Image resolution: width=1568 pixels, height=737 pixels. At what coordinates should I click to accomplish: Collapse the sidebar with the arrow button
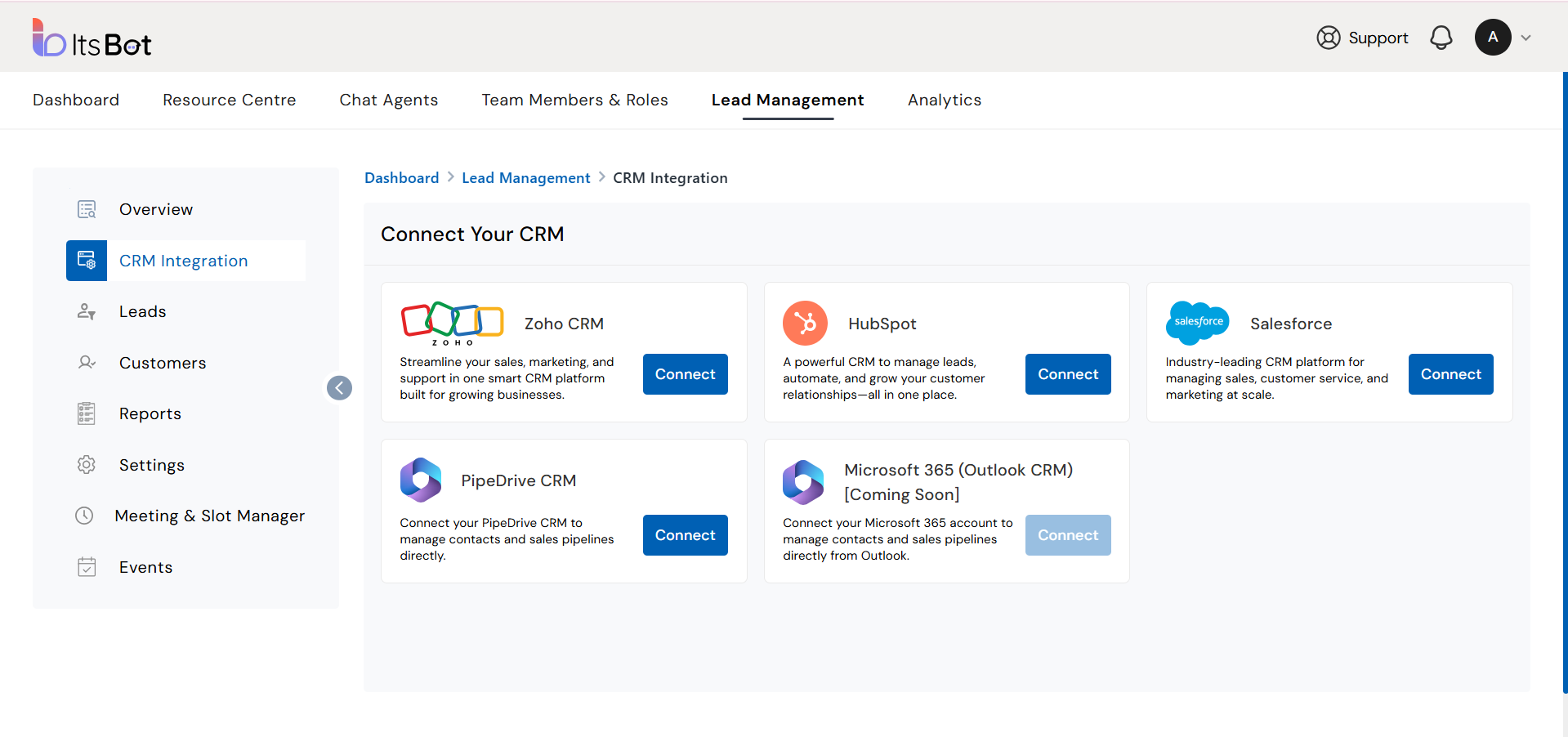(x=339, y=388)
